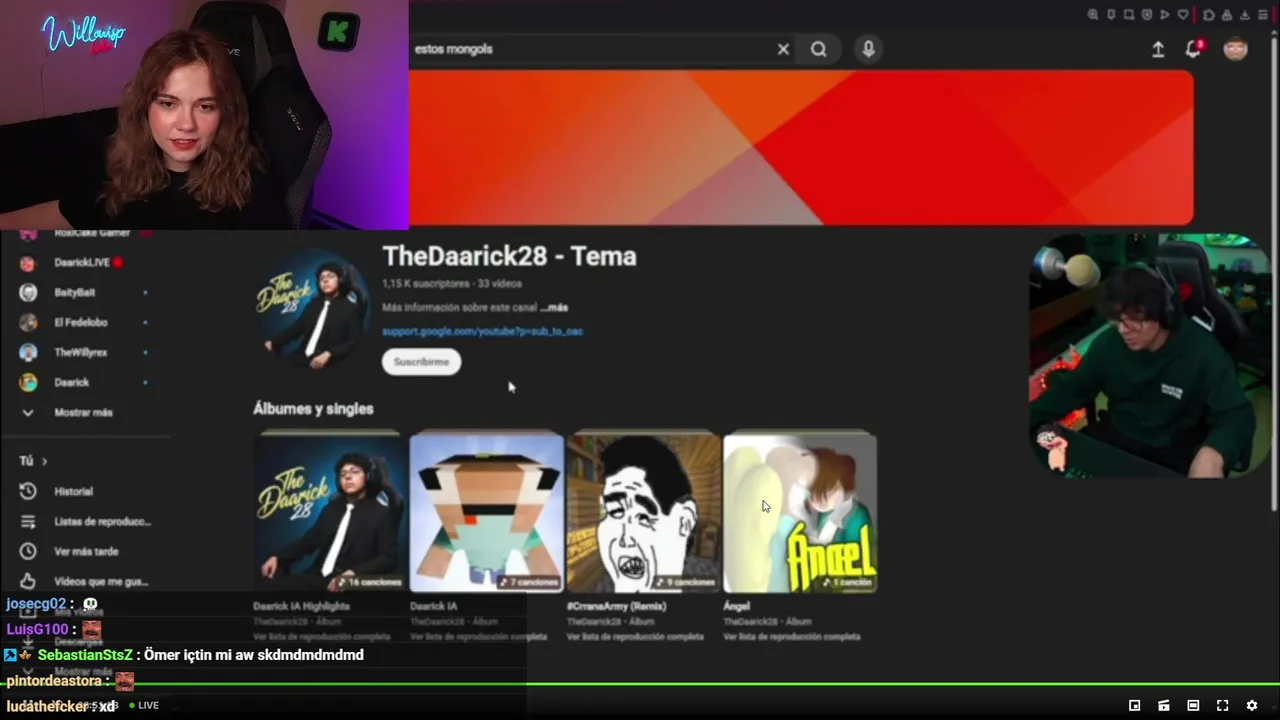Open the account avatar menu
The image size is (1280, 720).
pos(1236,49)
